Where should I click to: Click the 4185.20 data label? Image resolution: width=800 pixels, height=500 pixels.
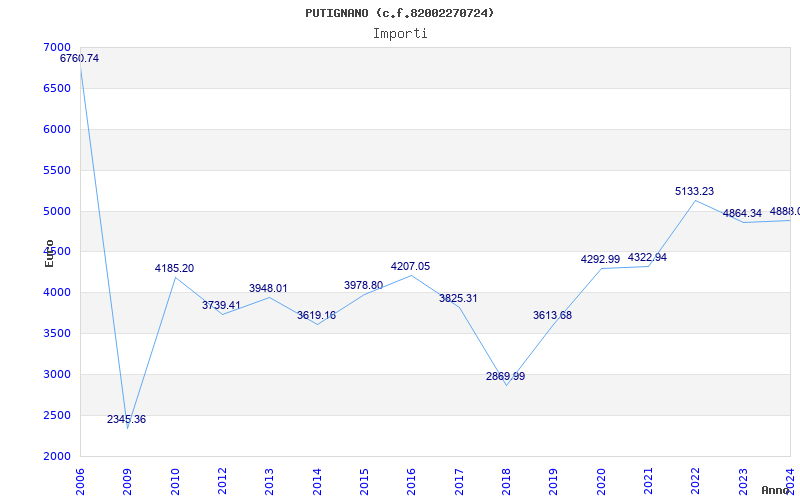[175, 269]
